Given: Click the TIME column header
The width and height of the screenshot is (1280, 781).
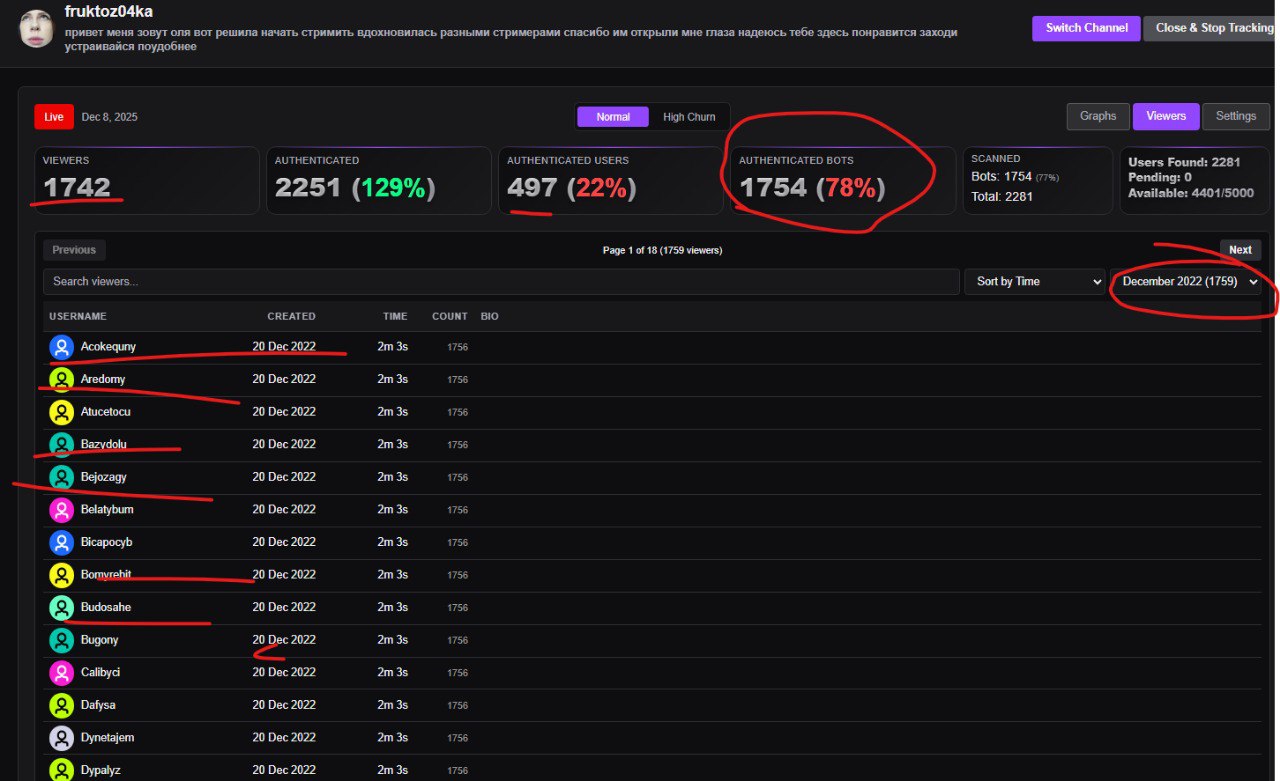Looking at the screenshot, I should pos(395,316).
